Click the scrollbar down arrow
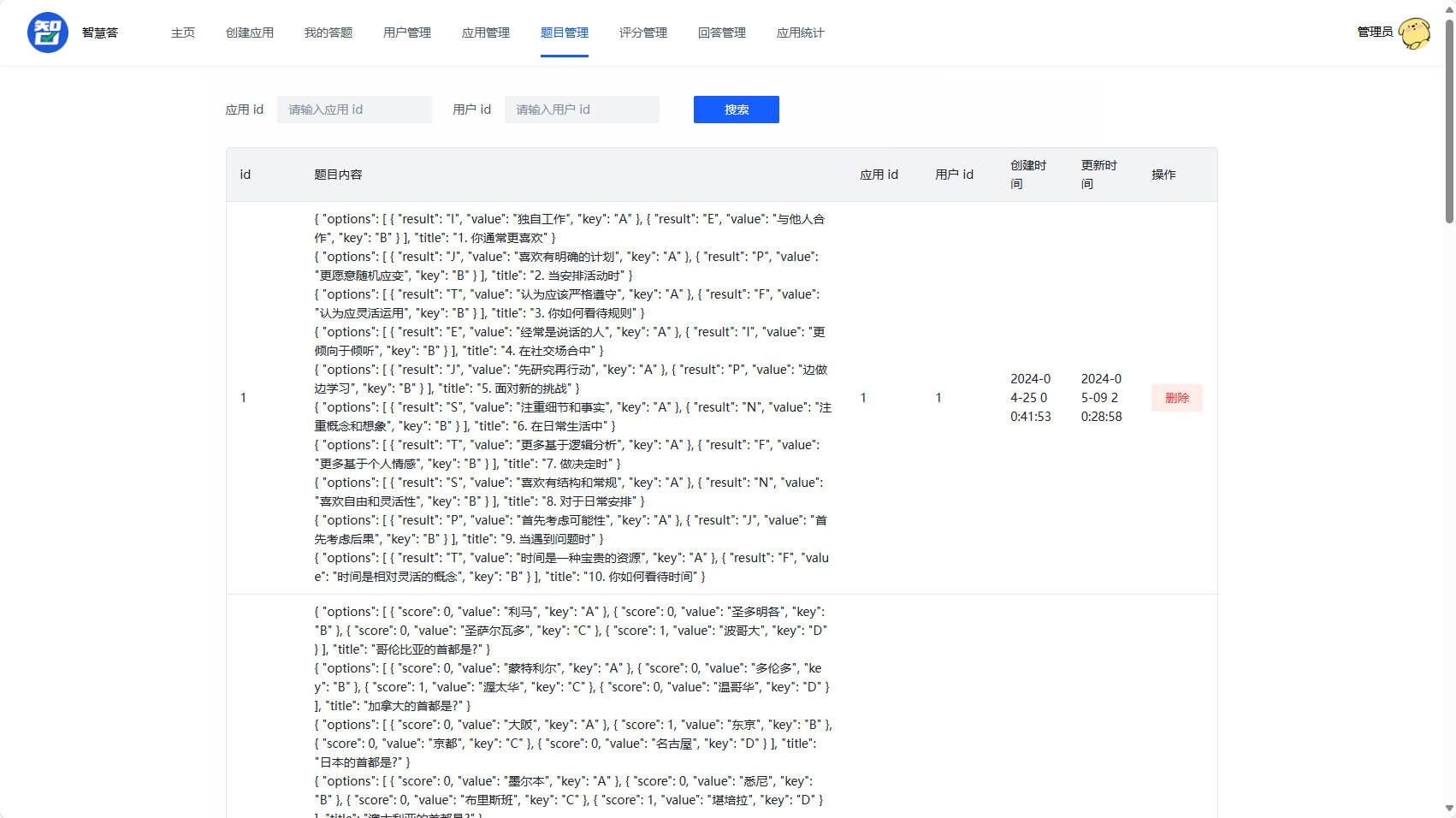The image size is (1456, 818). tap(1447, 809)
